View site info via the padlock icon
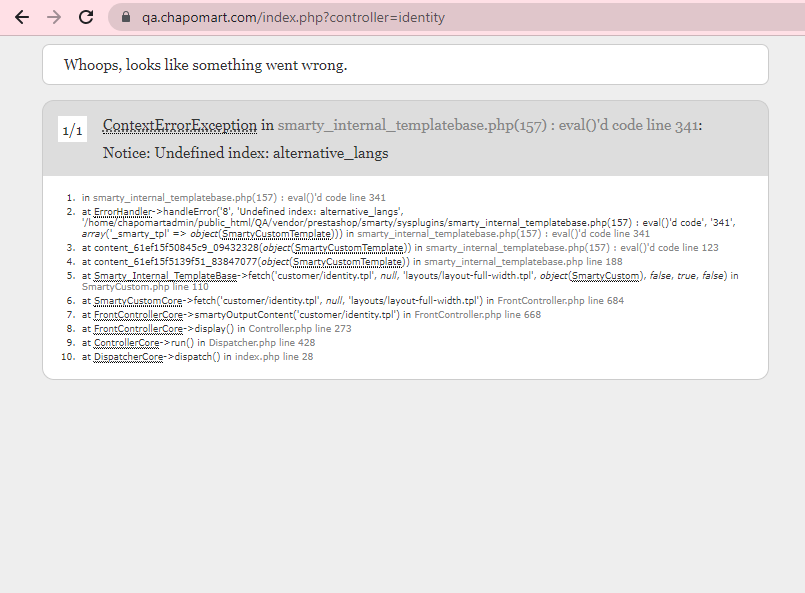 pos(126,17)
